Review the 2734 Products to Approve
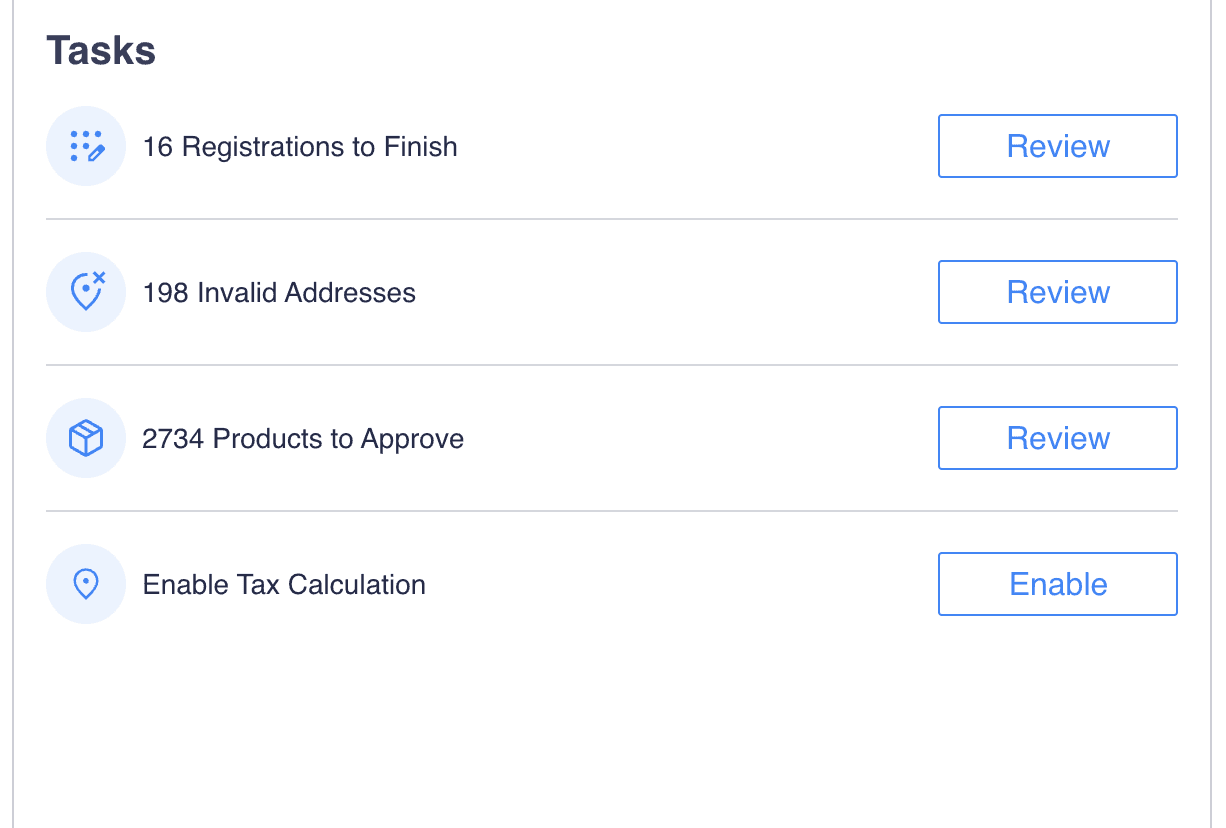 tap(1057, 438)
